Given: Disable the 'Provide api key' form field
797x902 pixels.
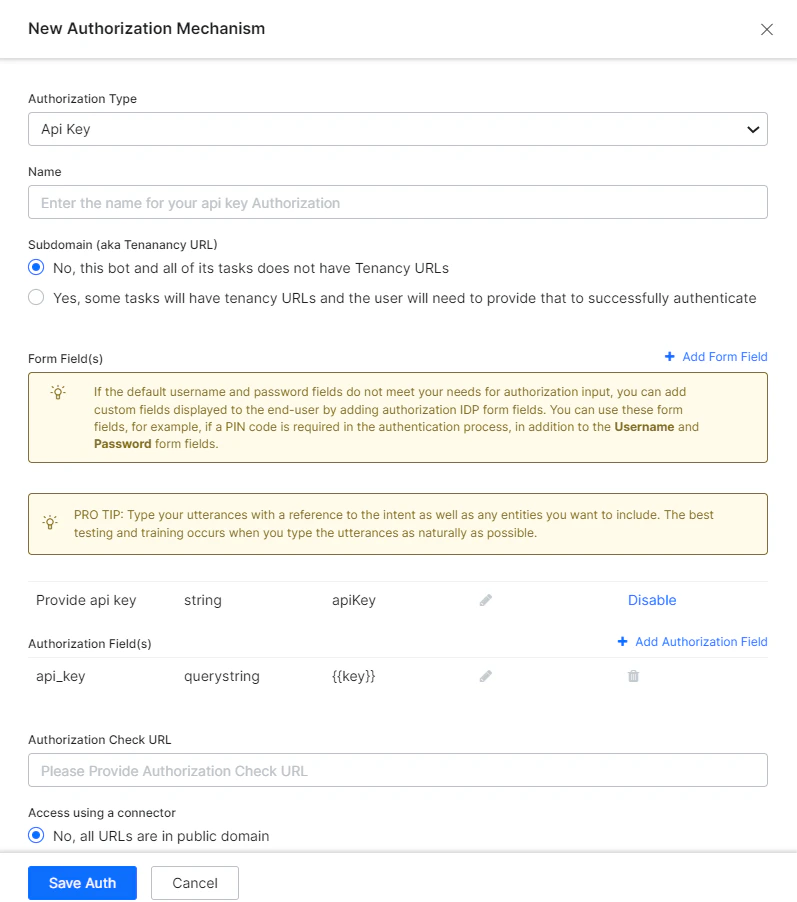Looking at the screenshot, I should 652,600.
